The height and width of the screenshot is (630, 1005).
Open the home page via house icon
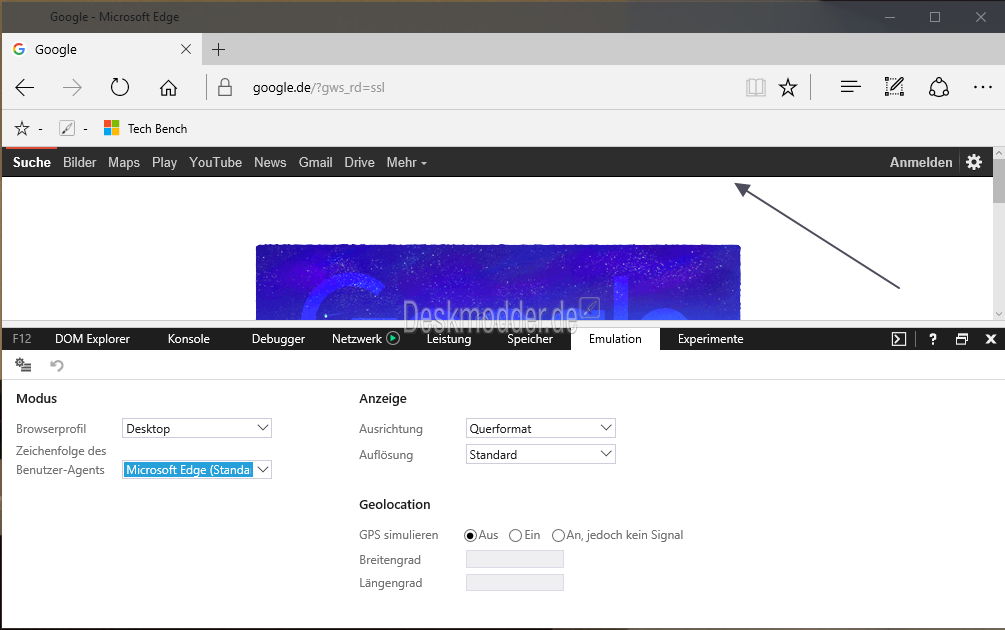click(169, 87)
